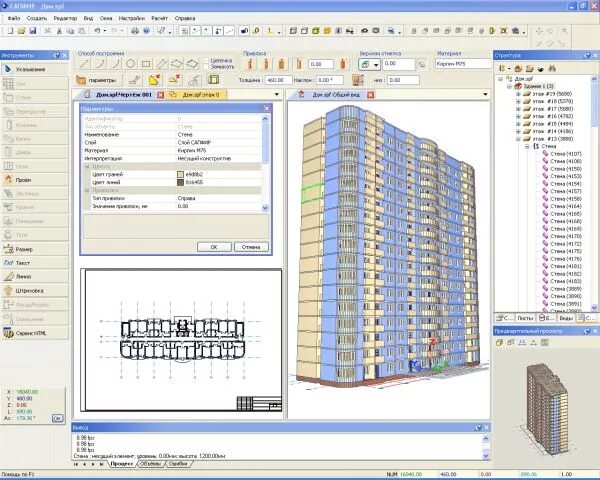The height and width of the screenshot is (480, 600).
Task: Select the straight line construction method
Action: point(84,64)
